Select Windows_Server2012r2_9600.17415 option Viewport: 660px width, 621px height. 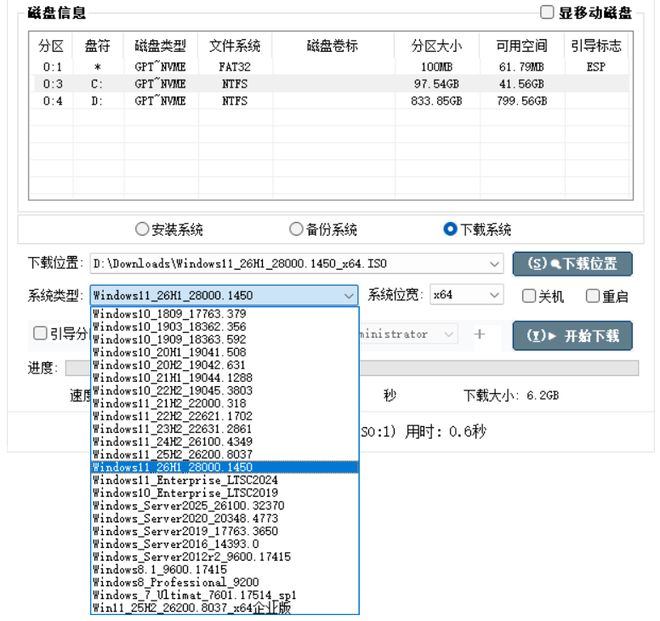[225, 557]
